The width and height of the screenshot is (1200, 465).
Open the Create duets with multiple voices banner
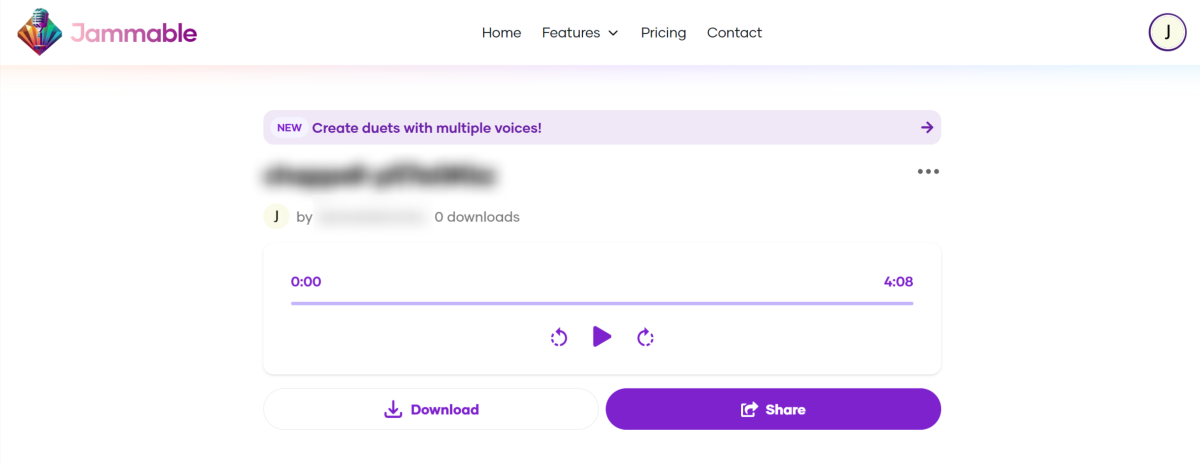click(x=602, y=127)
